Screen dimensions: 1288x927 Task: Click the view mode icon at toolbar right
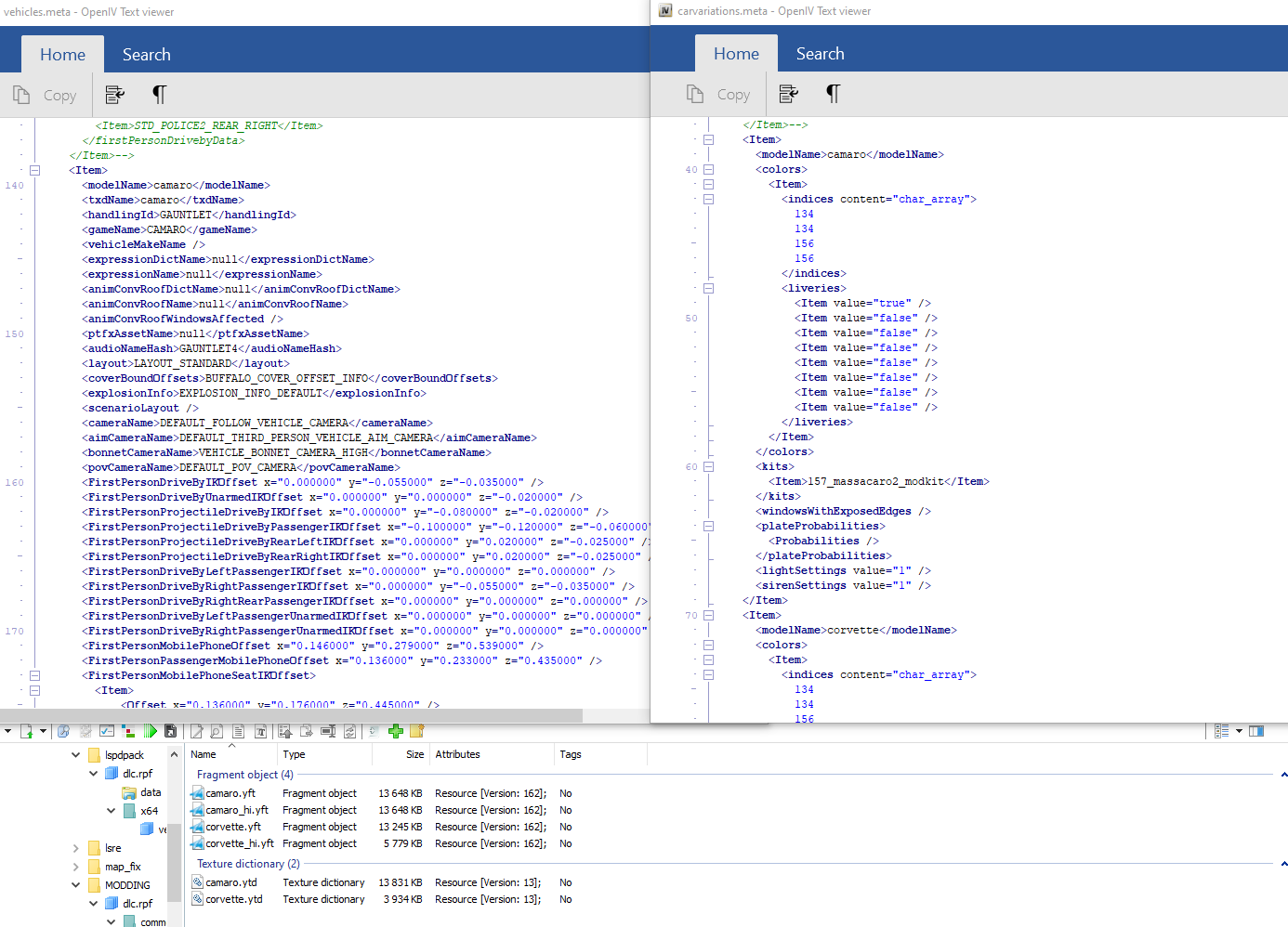(1222, 731)
